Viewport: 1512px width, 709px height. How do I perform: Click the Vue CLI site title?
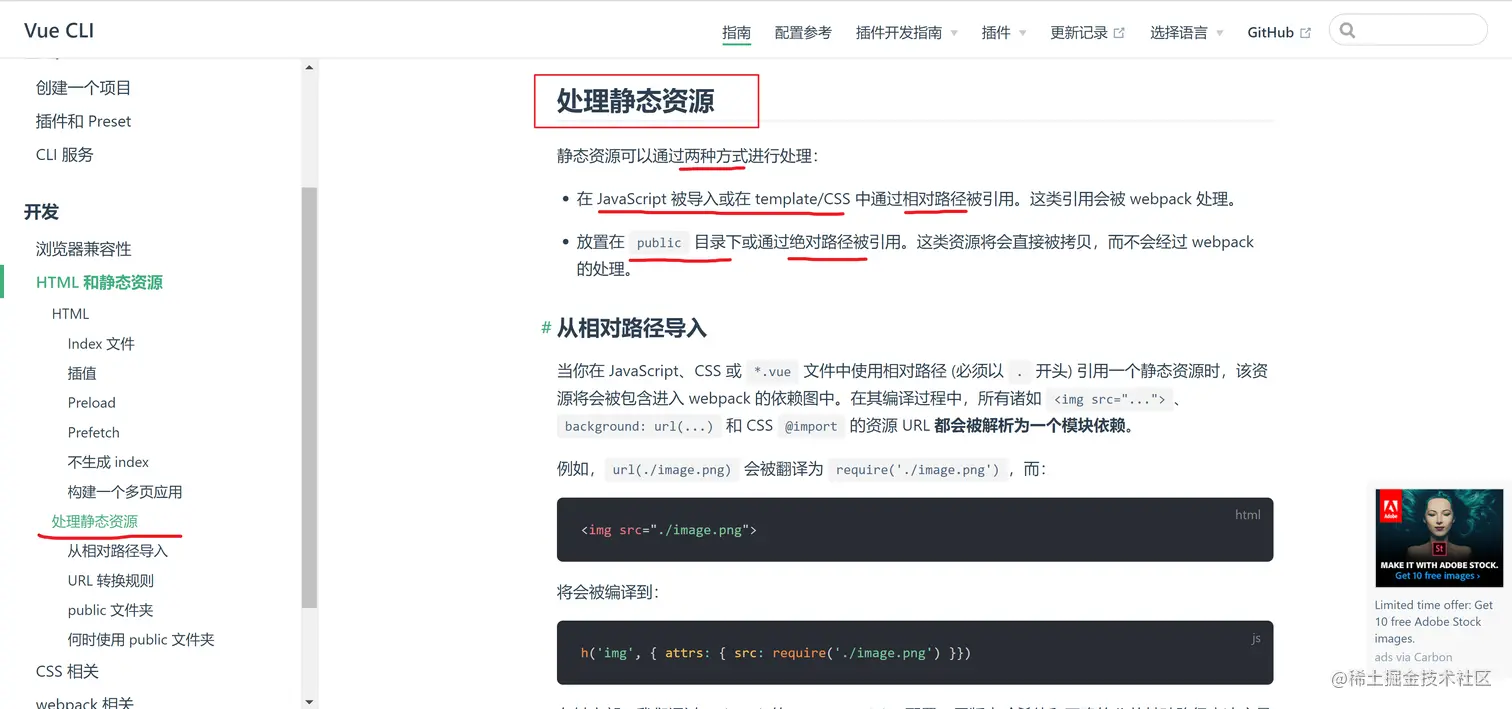59,30
